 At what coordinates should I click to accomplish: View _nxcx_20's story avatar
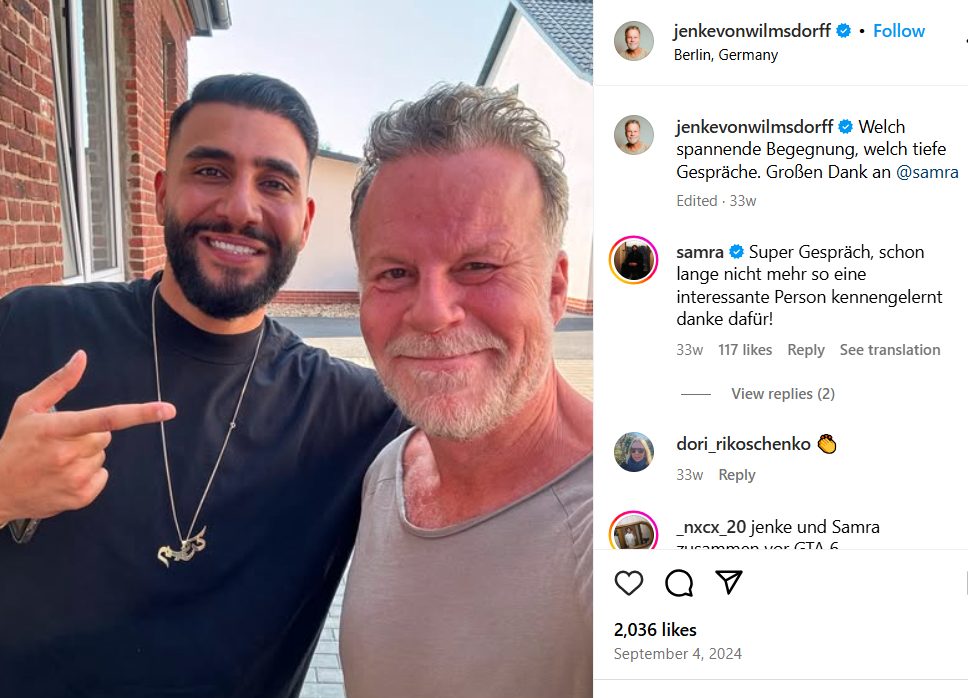point(633,531)
